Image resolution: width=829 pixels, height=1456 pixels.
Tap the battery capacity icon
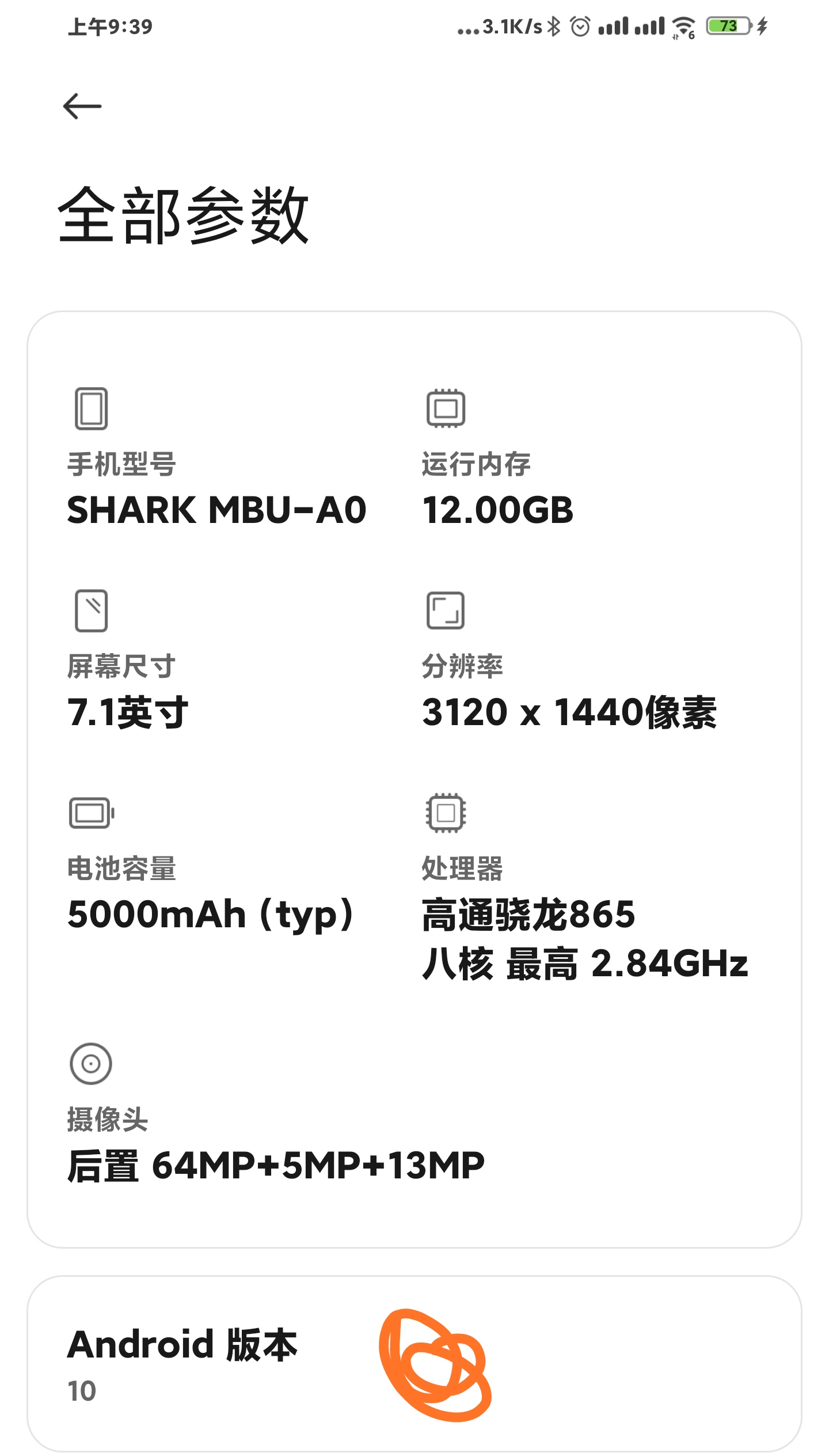pos(91,813)
